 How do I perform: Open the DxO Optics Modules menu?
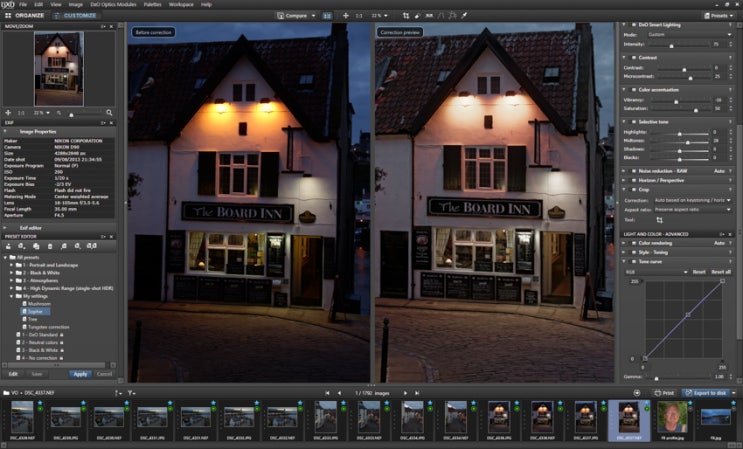click(113, 4)
